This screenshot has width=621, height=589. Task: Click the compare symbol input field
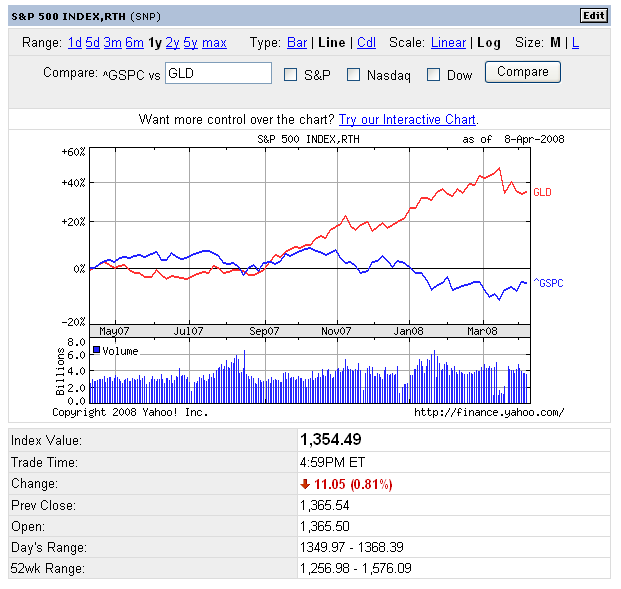click(218, 73)
